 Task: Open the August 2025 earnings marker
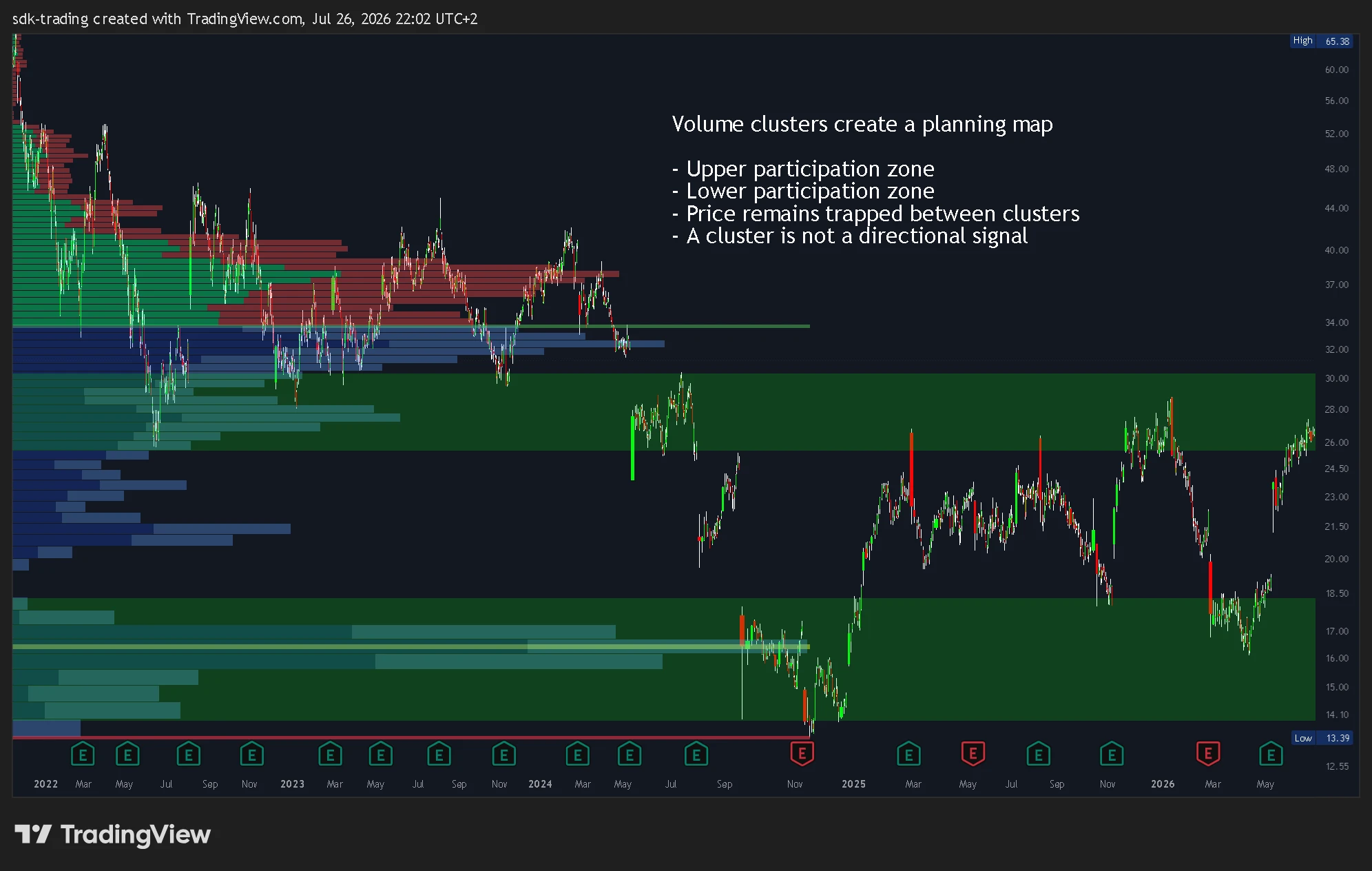click(x=1038, y=755)
